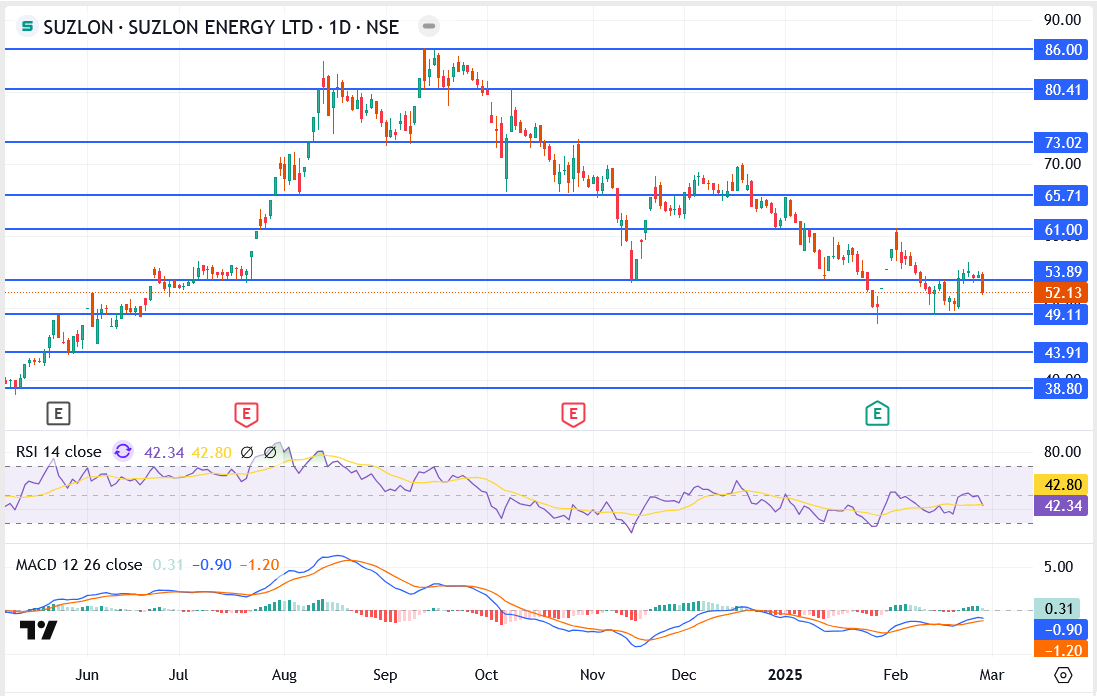The height and width of the screenshot is (696, 1097).
Task: Click the green E earnings marker near February
Action: (877, 412)
